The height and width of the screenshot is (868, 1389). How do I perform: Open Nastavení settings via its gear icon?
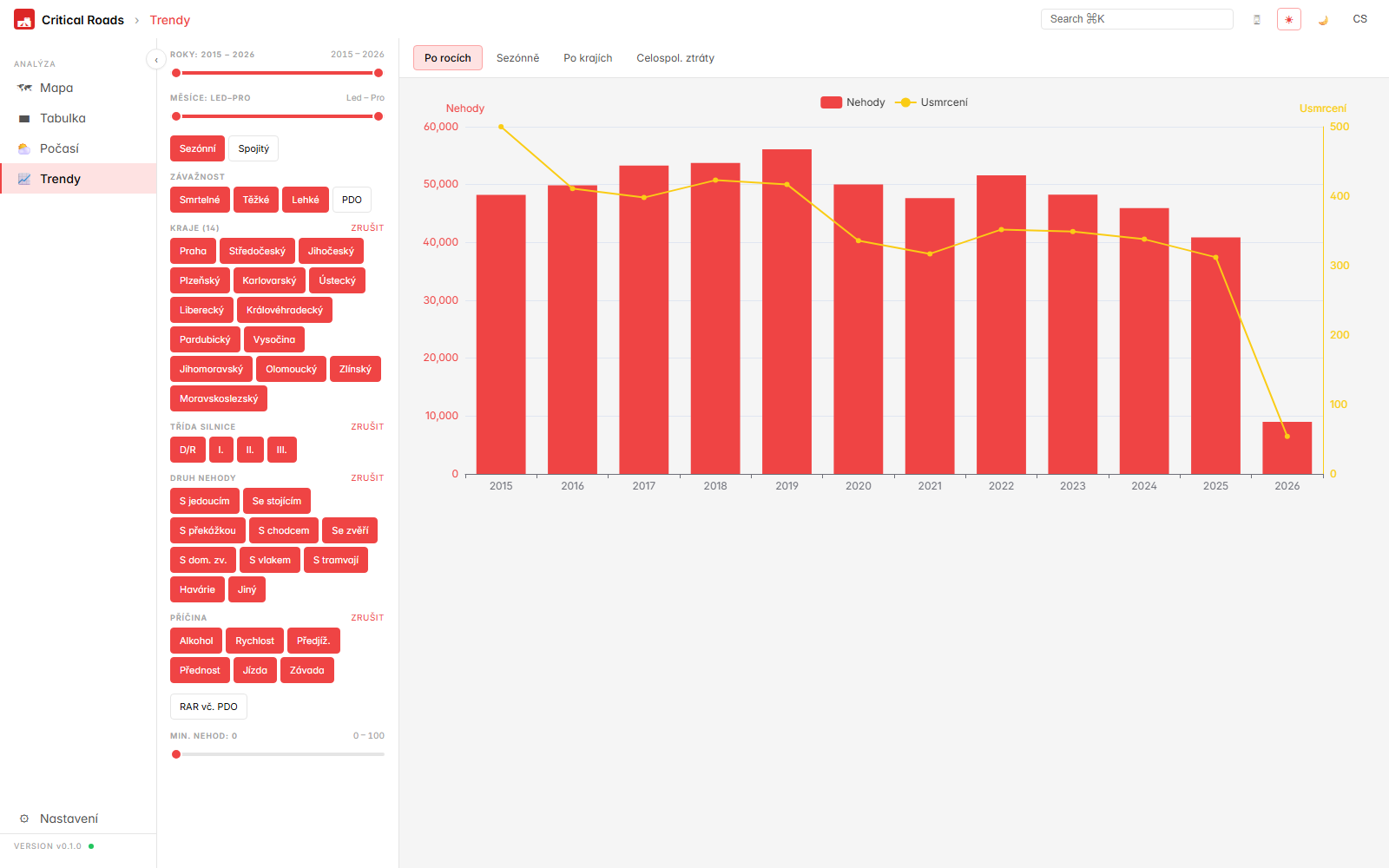click(24, 819)
